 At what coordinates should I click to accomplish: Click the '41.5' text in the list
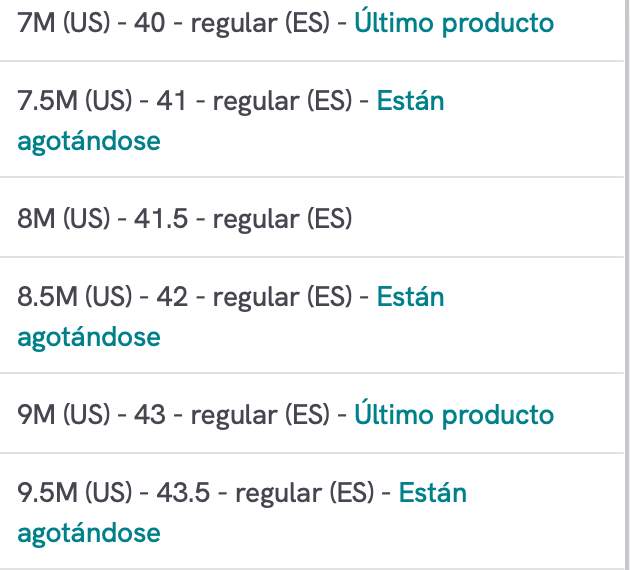[x=161, y=219]
